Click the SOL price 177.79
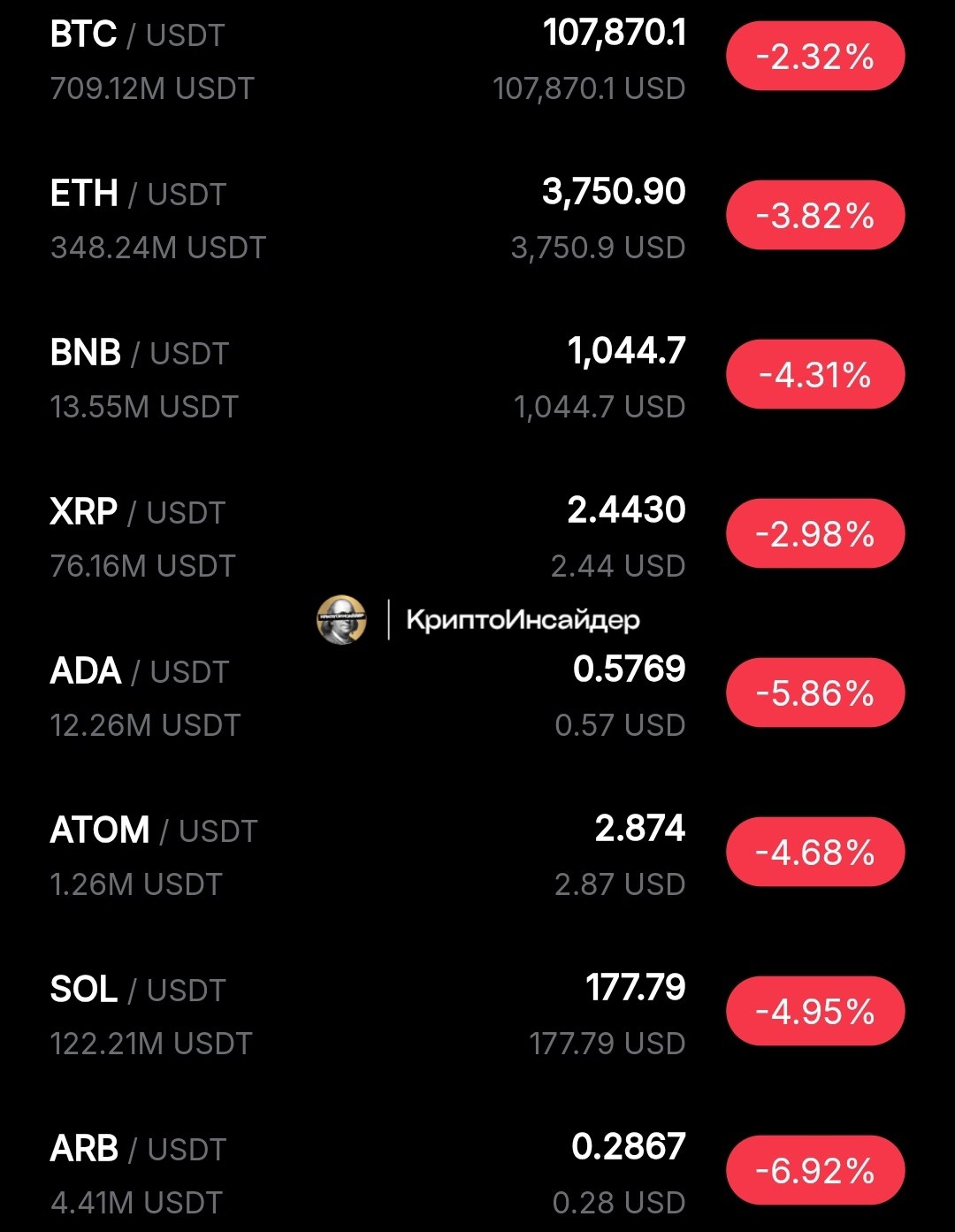Image resolution: width=955 pixels, height=1232 pixels. click(636, 988)
